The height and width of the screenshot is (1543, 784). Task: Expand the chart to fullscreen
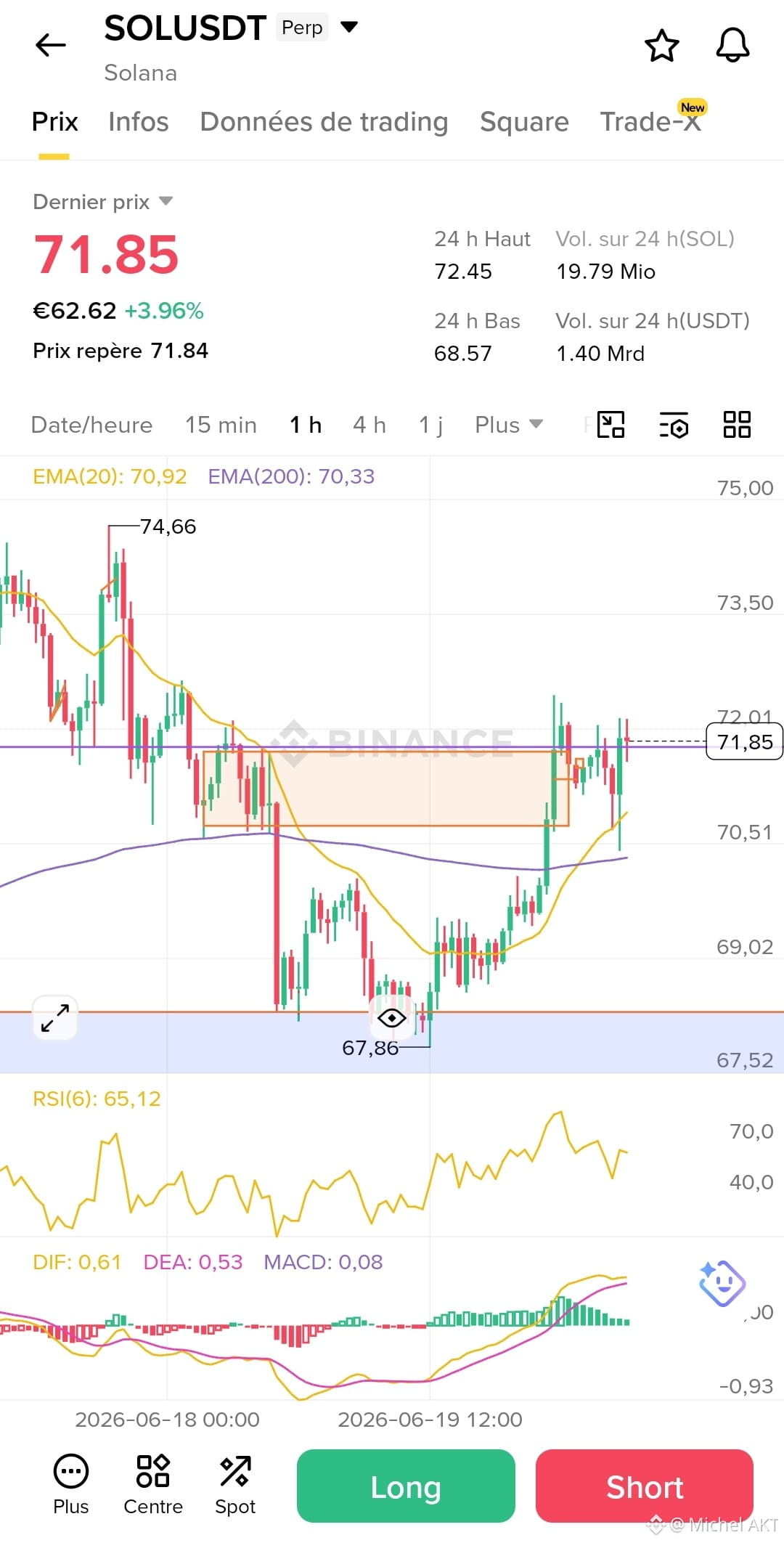pos(55,1018)
